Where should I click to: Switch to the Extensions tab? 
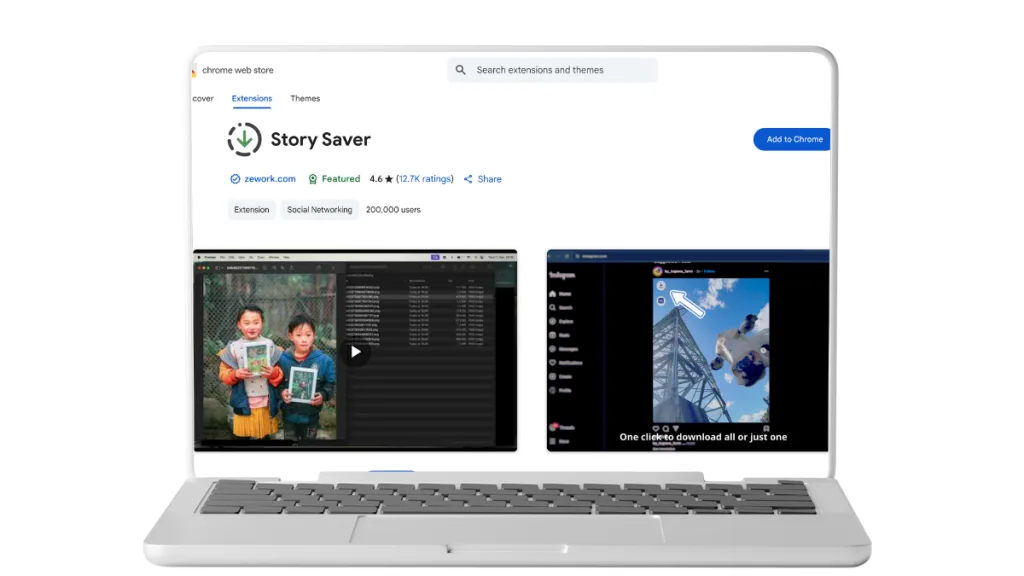pyautogui.click(x=252, y=99)
